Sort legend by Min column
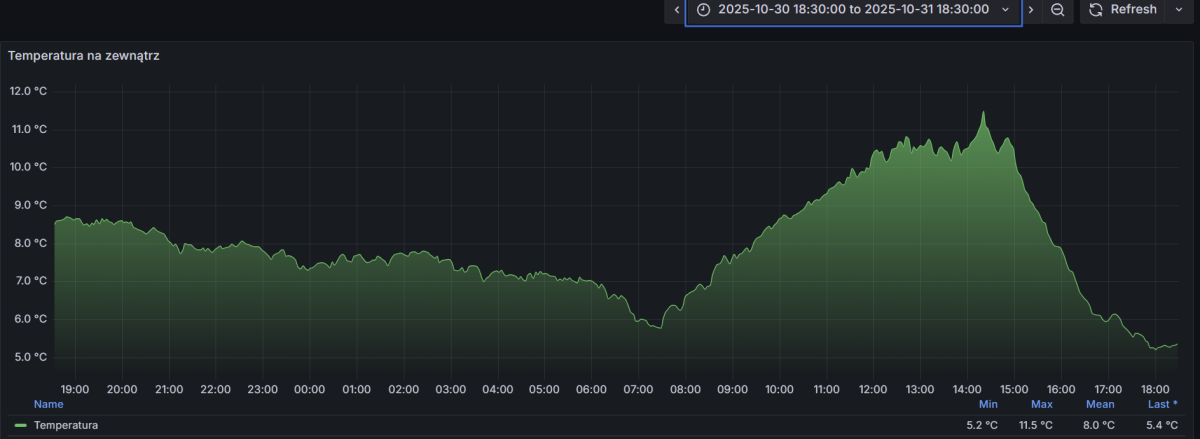Viewport: 1200px width, 439px height. [988, 404]
